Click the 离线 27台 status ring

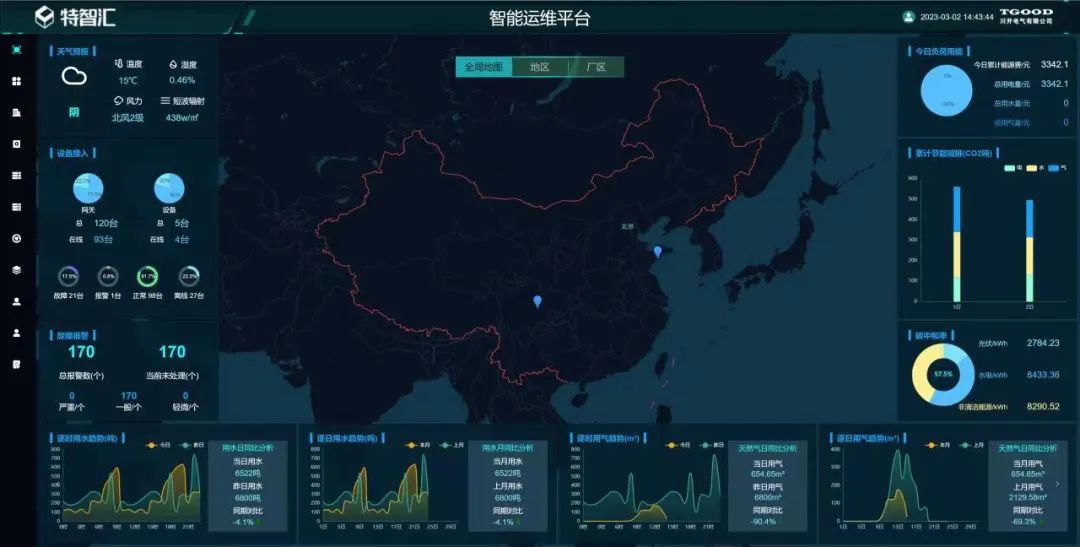coord(188,276)
